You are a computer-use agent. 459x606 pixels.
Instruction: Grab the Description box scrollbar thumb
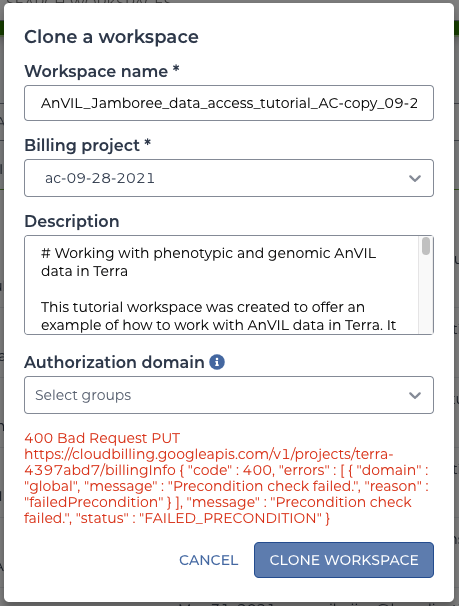point(426,246)
